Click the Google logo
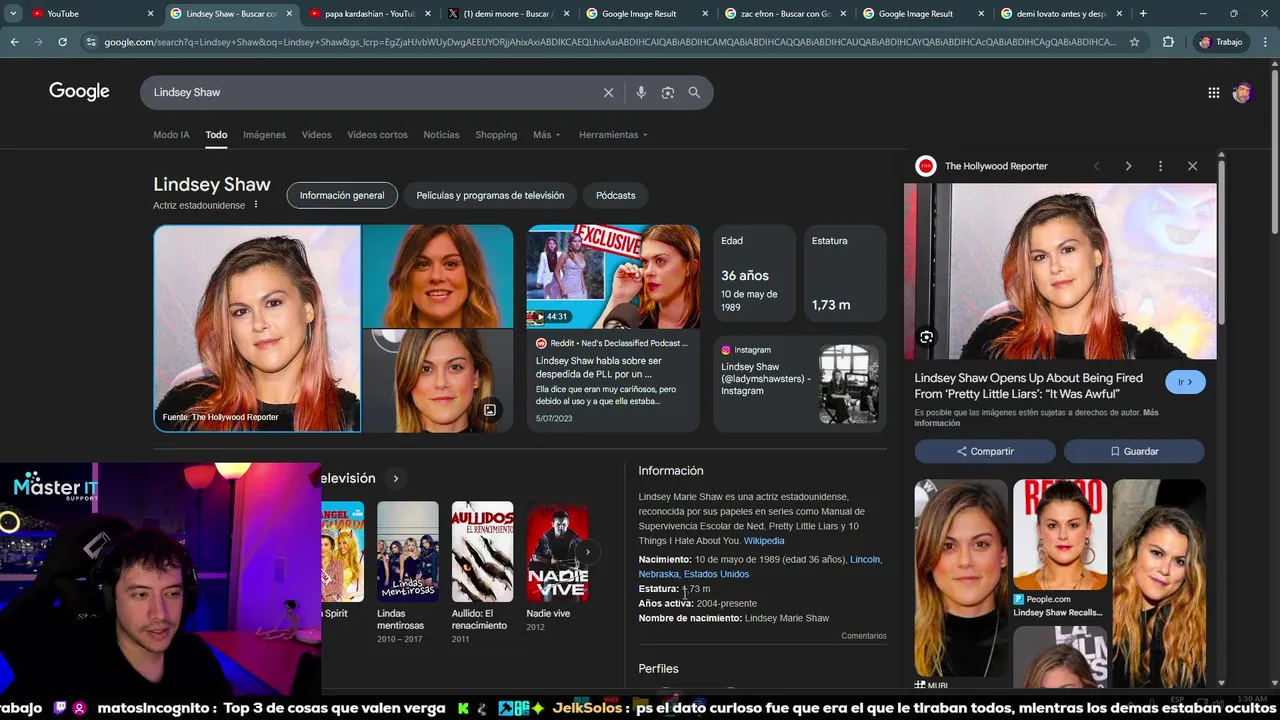Viewport: 1280px width, 720px height. coord(79,92)
